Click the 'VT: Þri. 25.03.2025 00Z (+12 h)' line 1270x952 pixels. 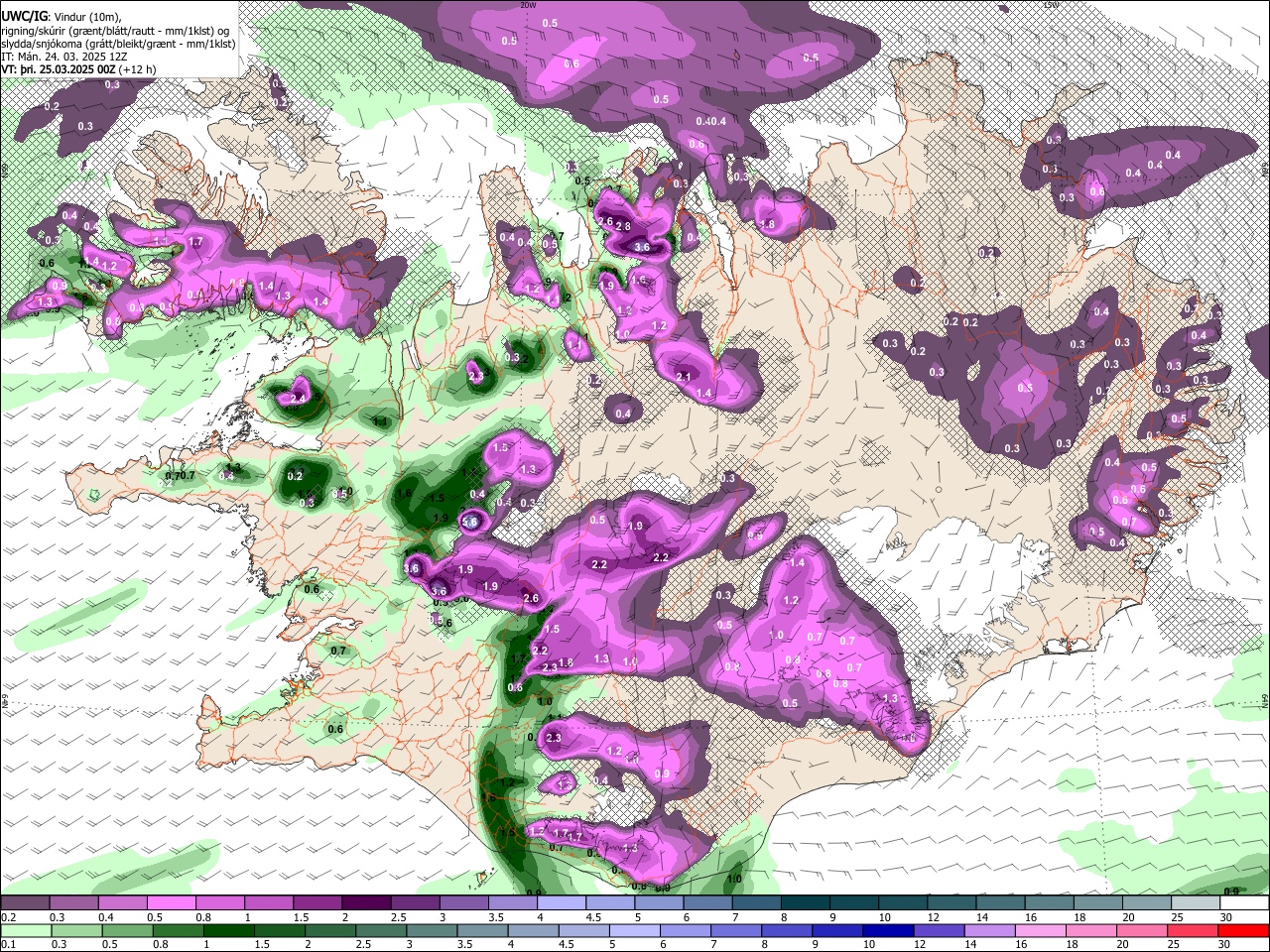point(78,70)
